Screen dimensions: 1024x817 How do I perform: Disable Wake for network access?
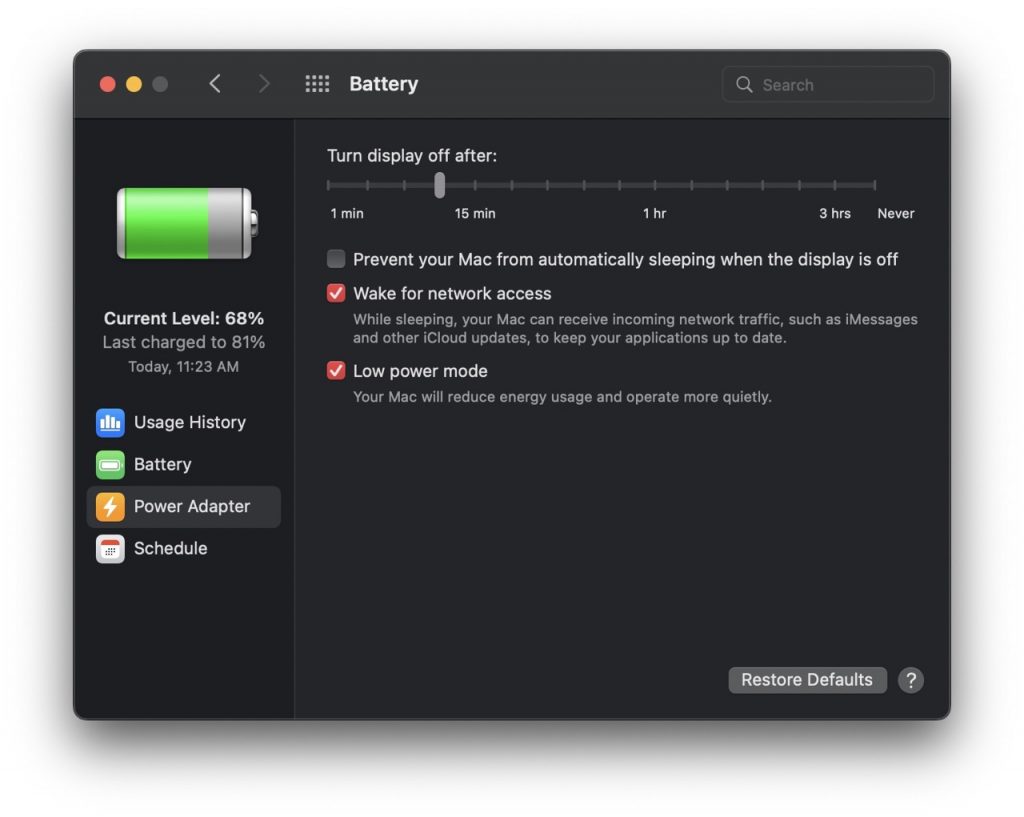tap(336, 293)
